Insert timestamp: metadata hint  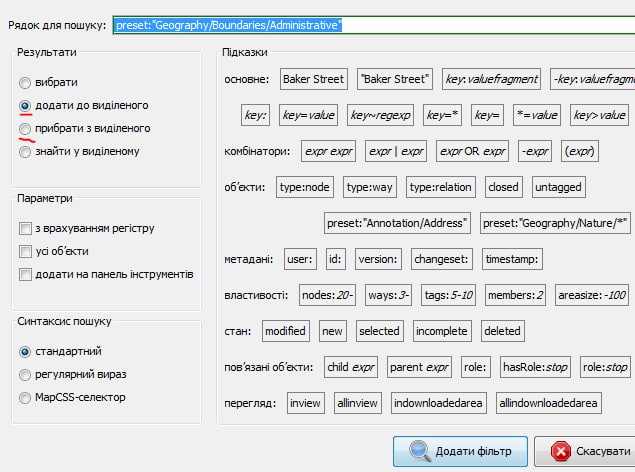click(x=512, y=259)
